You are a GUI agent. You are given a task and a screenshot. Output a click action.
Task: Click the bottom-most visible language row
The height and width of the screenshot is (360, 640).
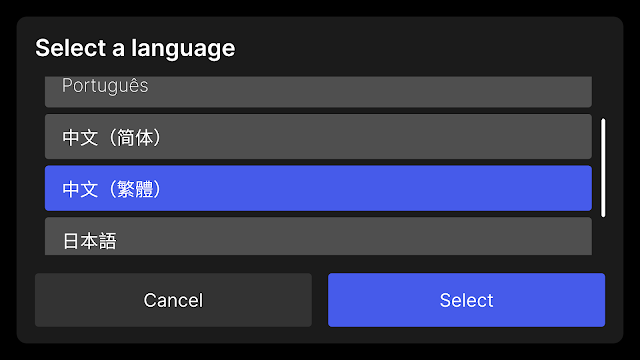[318, 236]
